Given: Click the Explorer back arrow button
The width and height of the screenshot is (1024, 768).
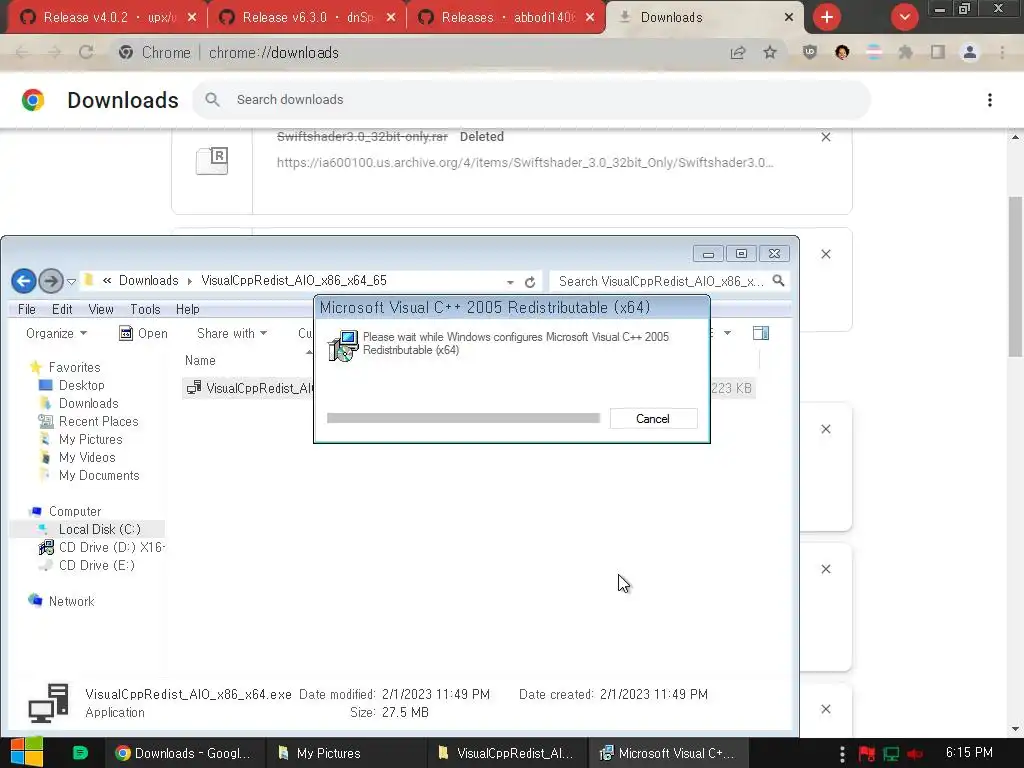Looking at the screenshot, I should [x=24, y=281].
